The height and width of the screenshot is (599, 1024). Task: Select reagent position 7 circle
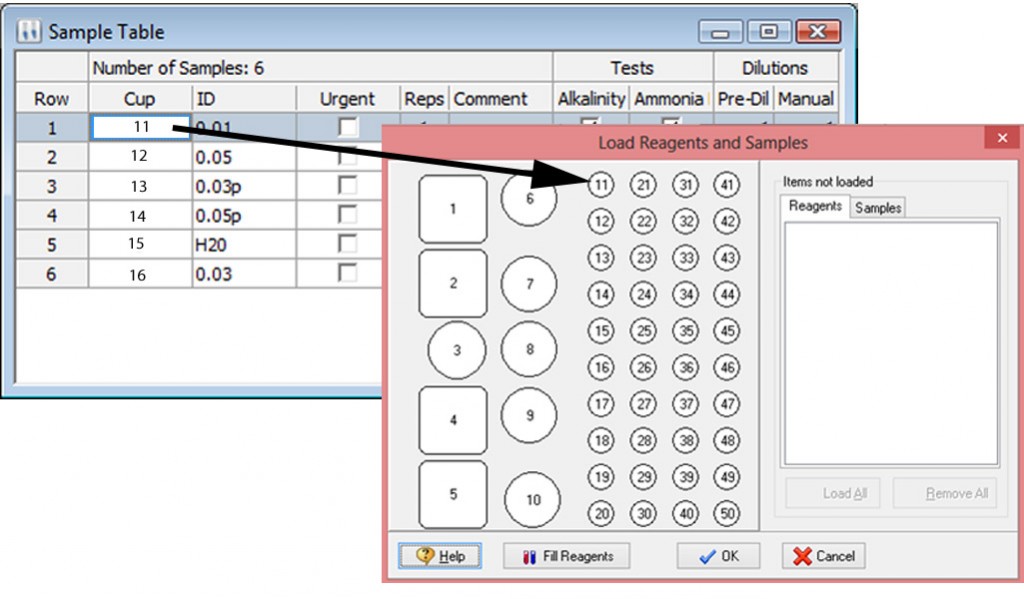[529, 285]
